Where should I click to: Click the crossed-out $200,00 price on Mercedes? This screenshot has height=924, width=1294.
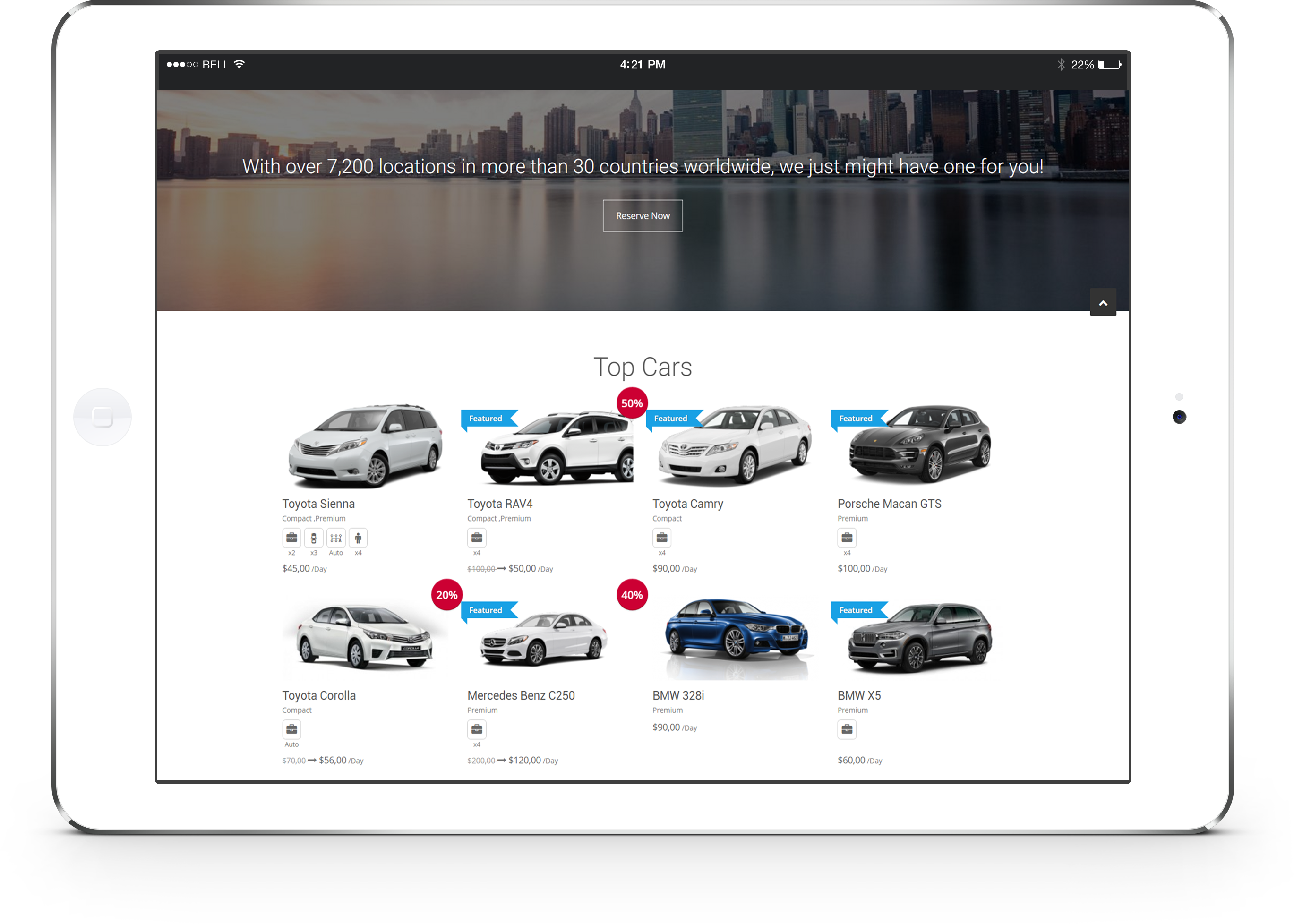(481, 761)
